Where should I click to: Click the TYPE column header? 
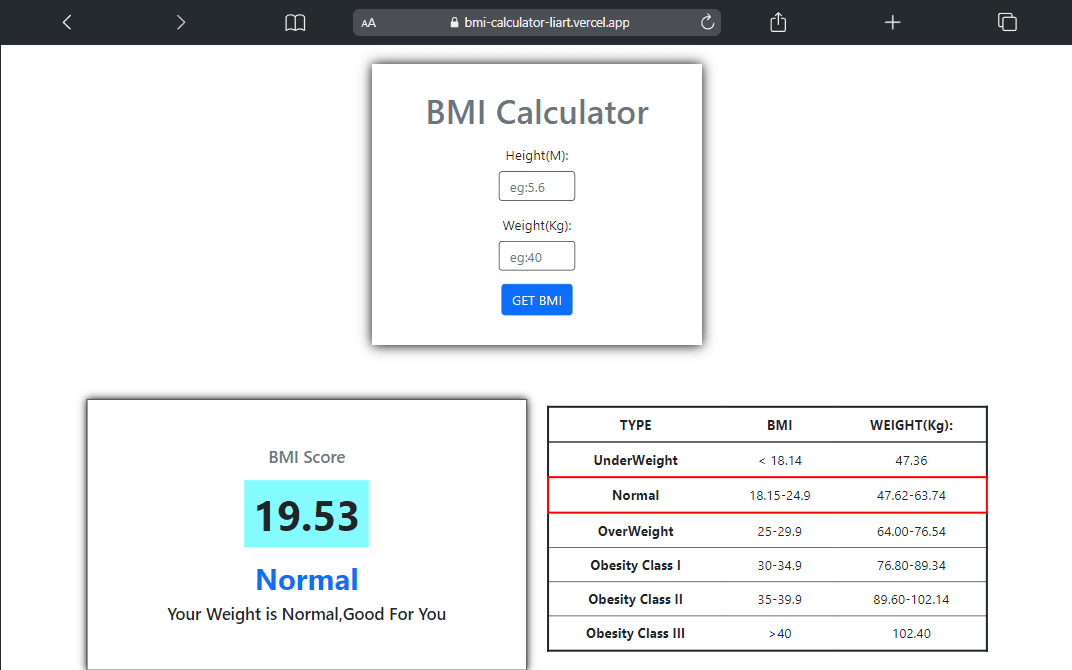point(635,424)
